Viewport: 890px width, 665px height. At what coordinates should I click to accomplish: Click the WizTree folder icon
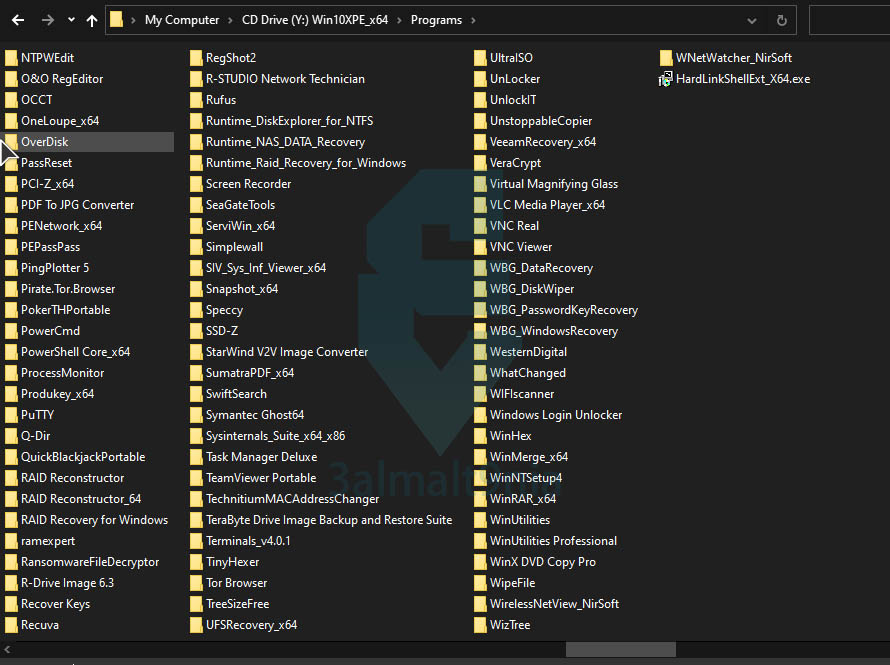pos(480,625)
